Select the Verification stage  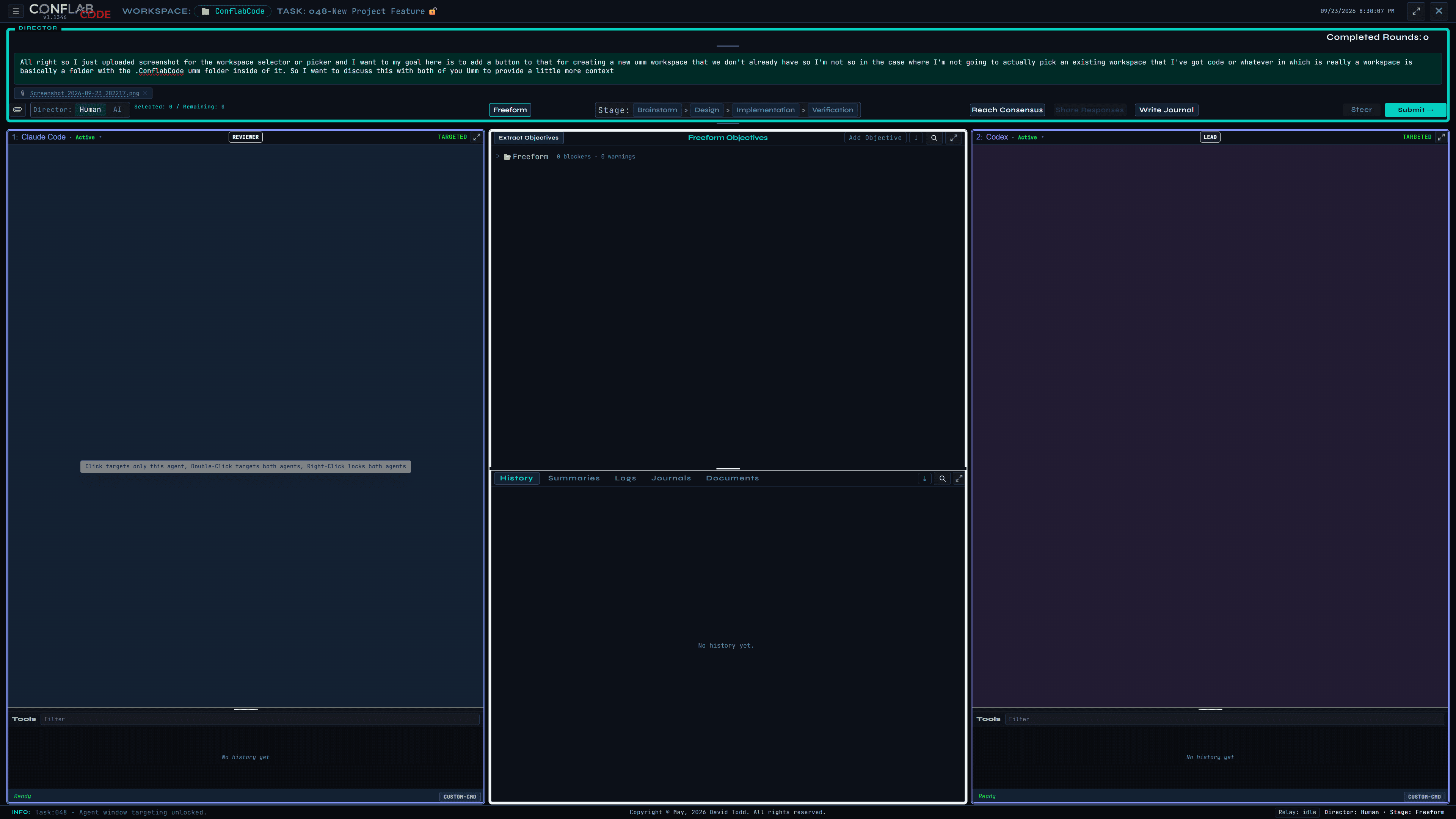point(833,110)
